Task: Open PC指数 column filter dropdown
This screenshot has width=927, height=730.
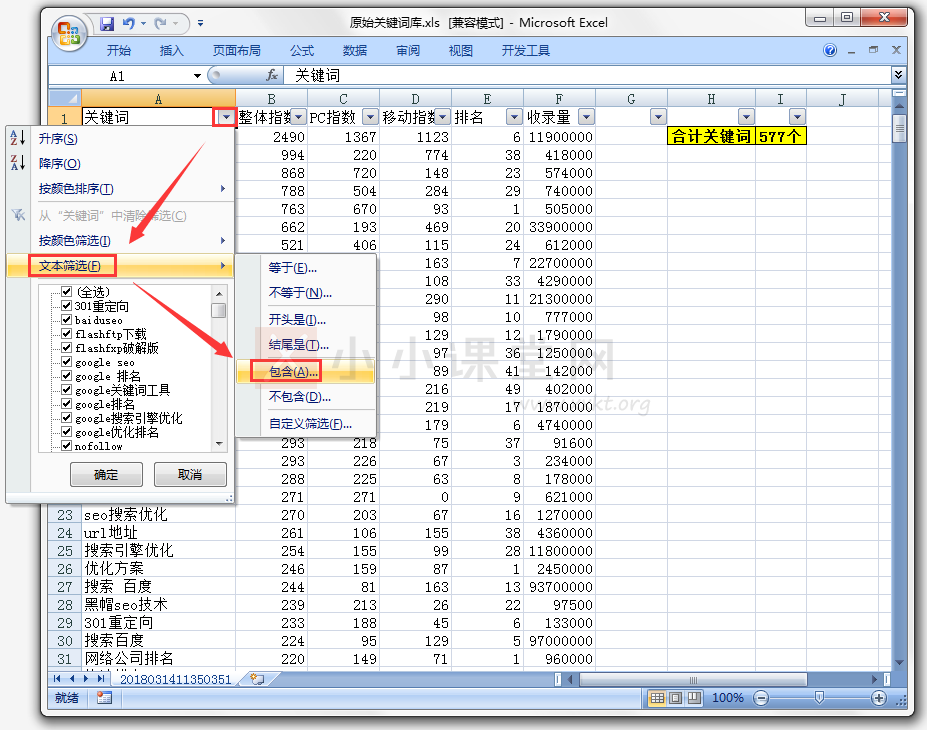Action: 371,117
